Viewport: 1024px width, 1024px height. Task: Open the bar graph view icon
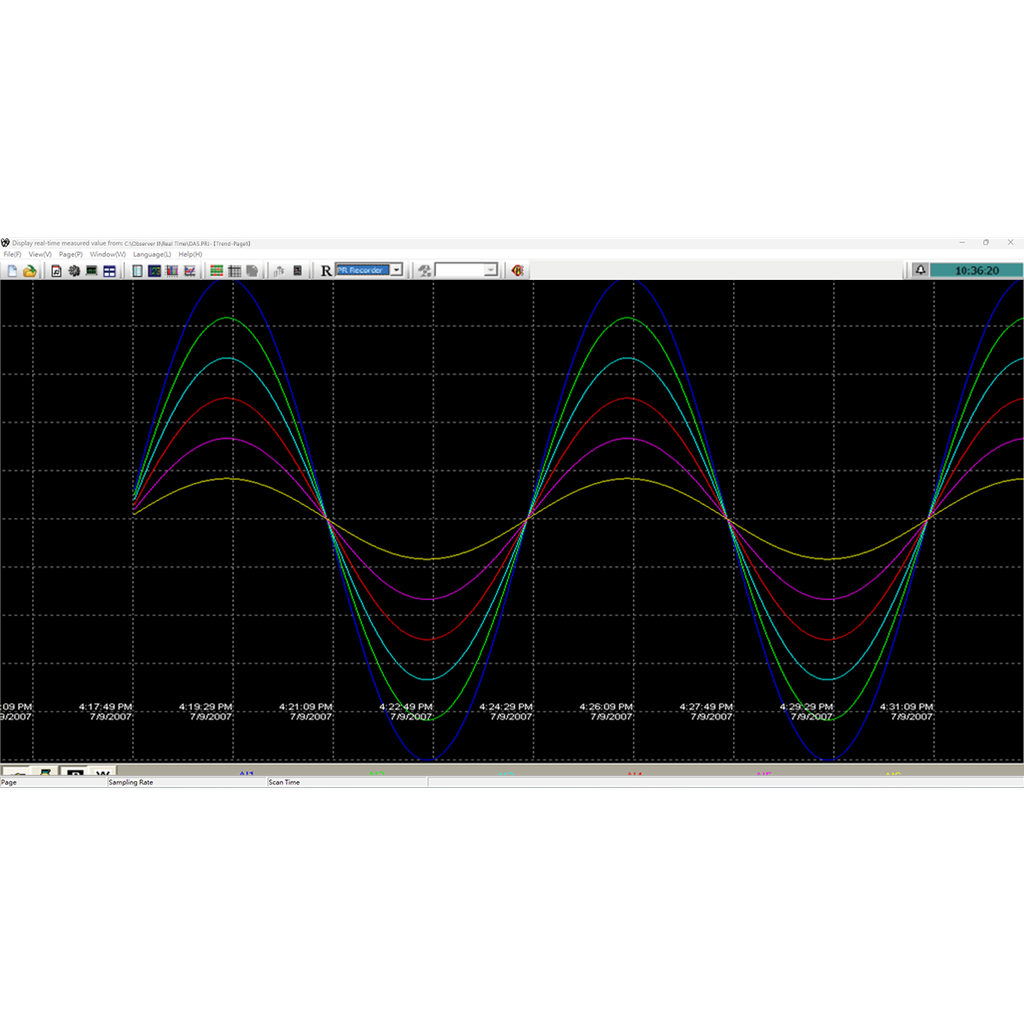click(172, 270)
